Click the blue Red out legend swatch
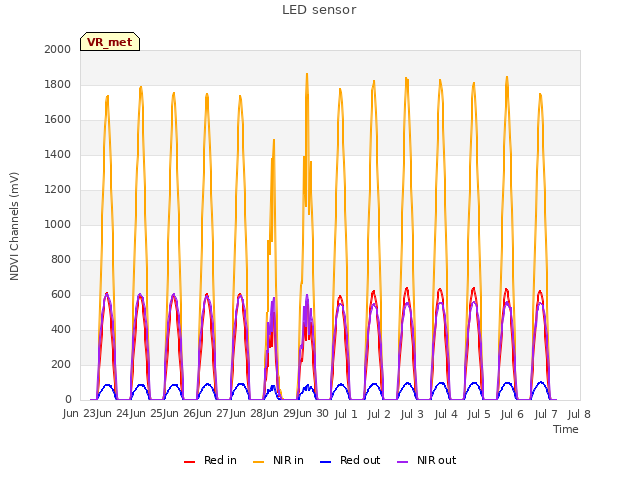640x480 pixels. (325, 462)
